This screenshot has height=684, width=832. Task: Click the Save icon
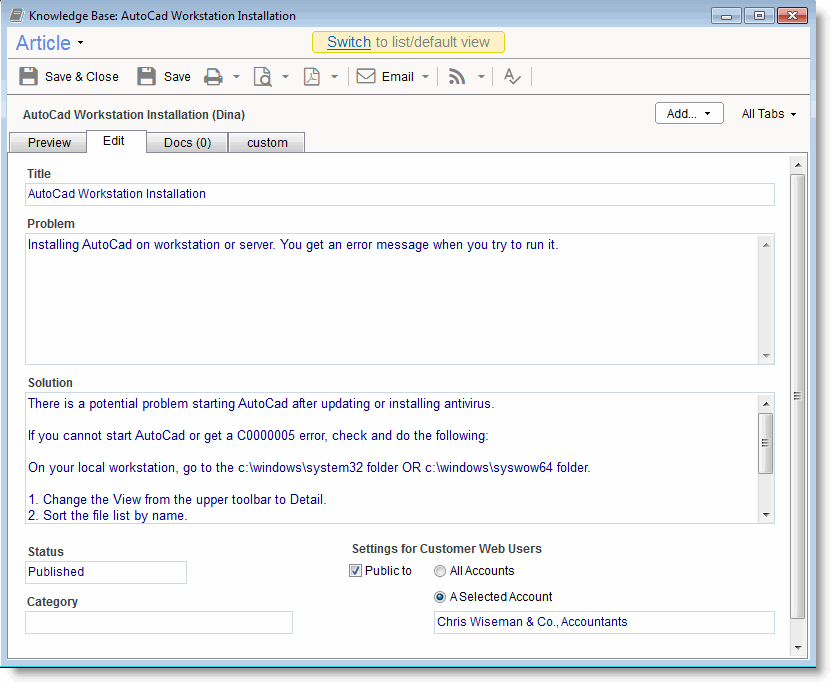click(147, 76)
